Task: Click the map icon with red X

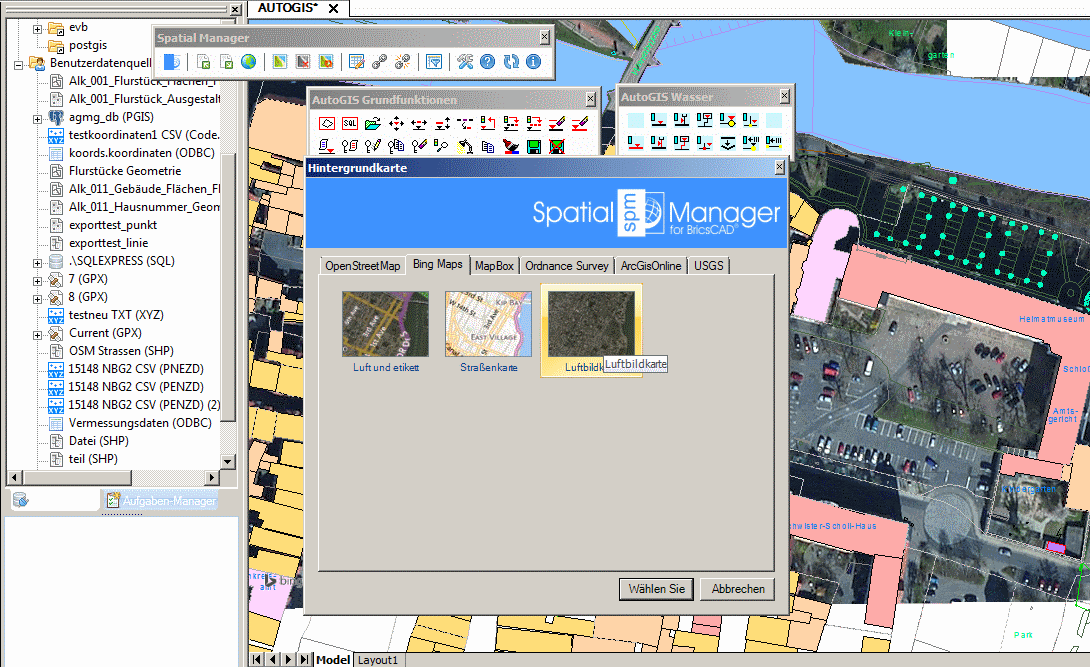Action: point(303,62)
